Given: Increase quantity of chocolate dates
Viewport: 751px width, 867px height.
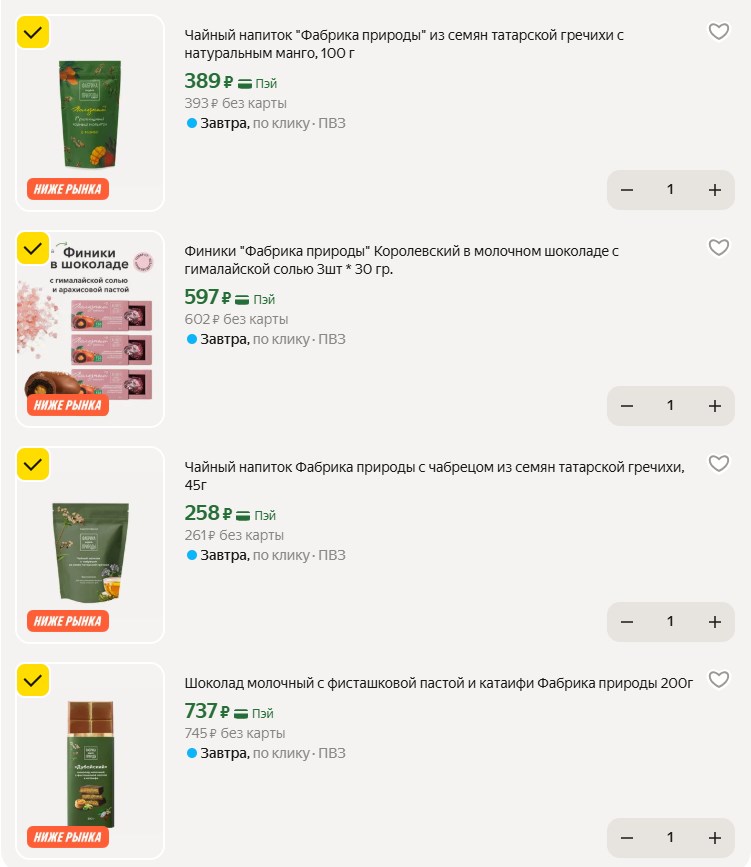Looking at the screenshot, I should coord(715,406).
